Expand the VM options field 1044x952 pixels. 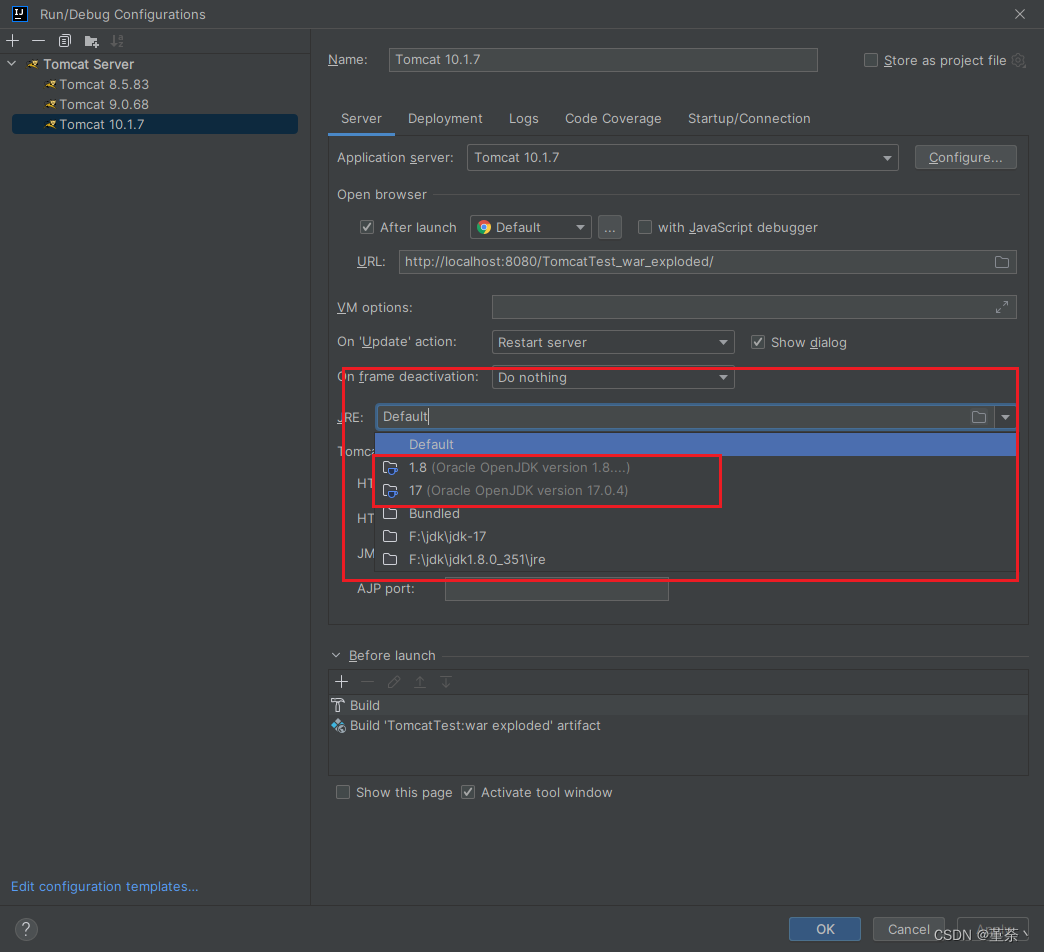click(1001, 307)
